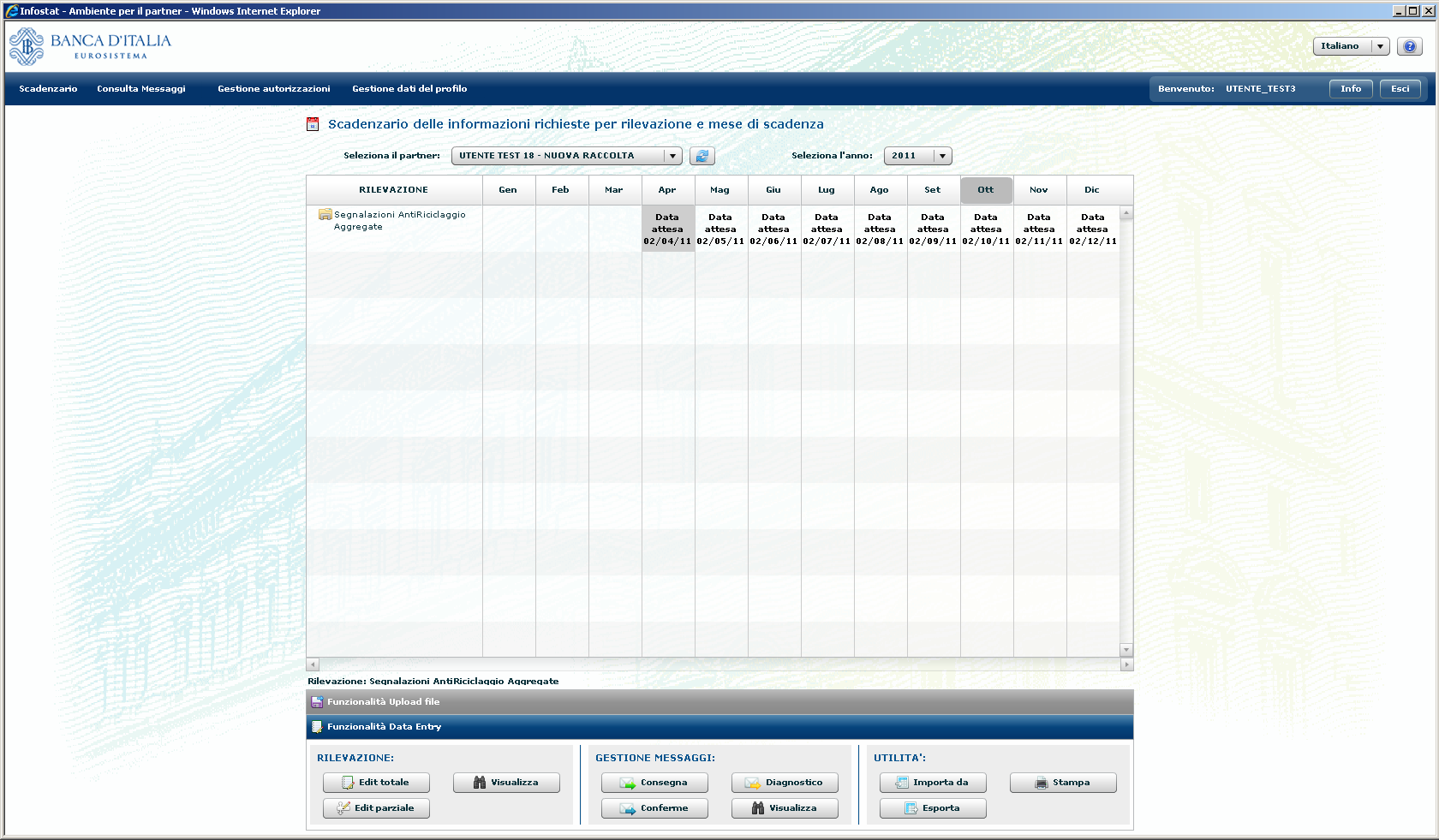Select the Gen month column header
This screenshot has width=1439, height=840.
pyautogui.click(x=509, y=190)
